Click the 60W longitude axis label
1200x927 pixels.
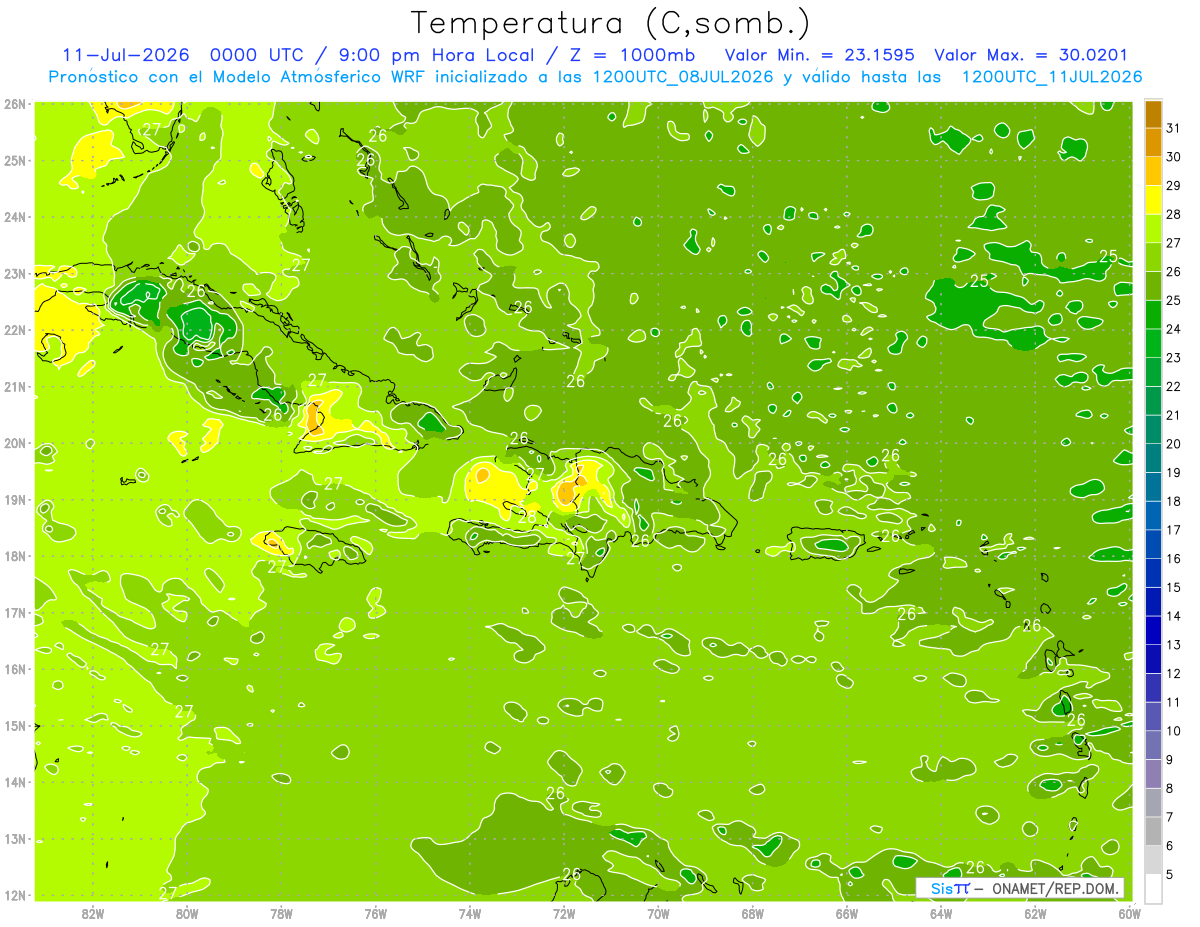pyautogui.click(x=1129, y=913)
